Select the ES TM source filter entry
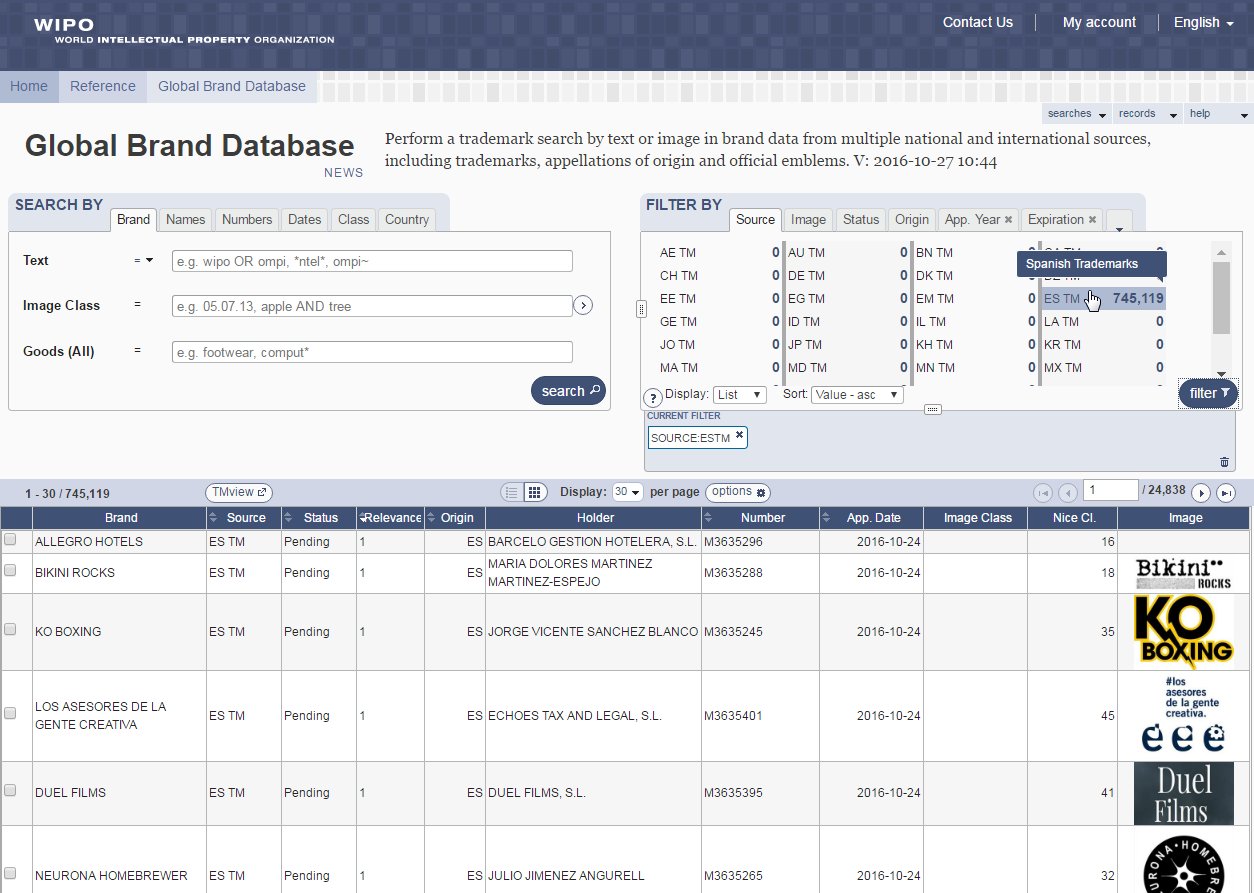The height and width of the screenshot is (893, 1254). pos(1103,298)
